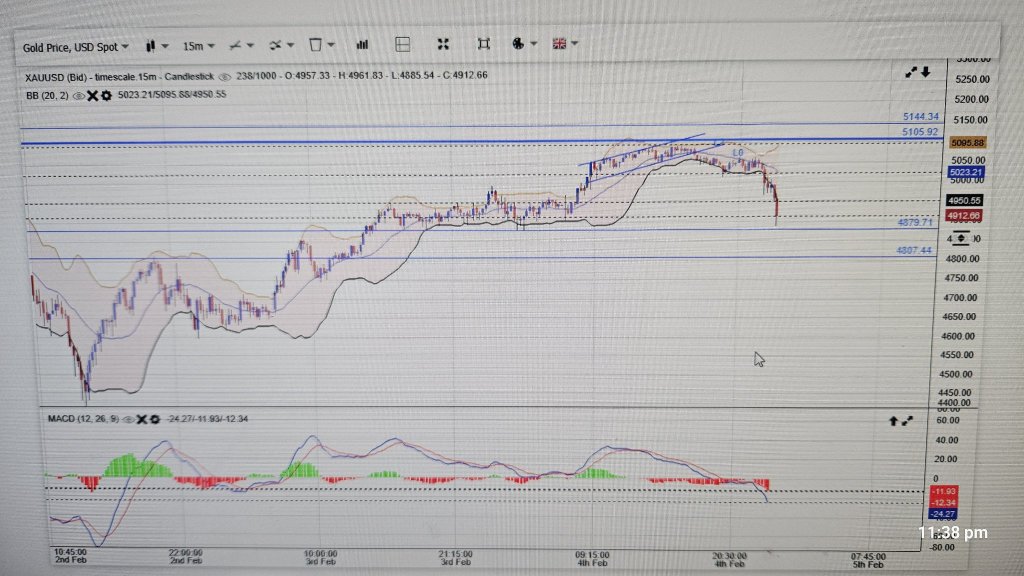Open MACD (12, 26, 9) settings gear
The width and height of the screenshot is (1024, 576).
pyautogui.click(x=155, y=419)
